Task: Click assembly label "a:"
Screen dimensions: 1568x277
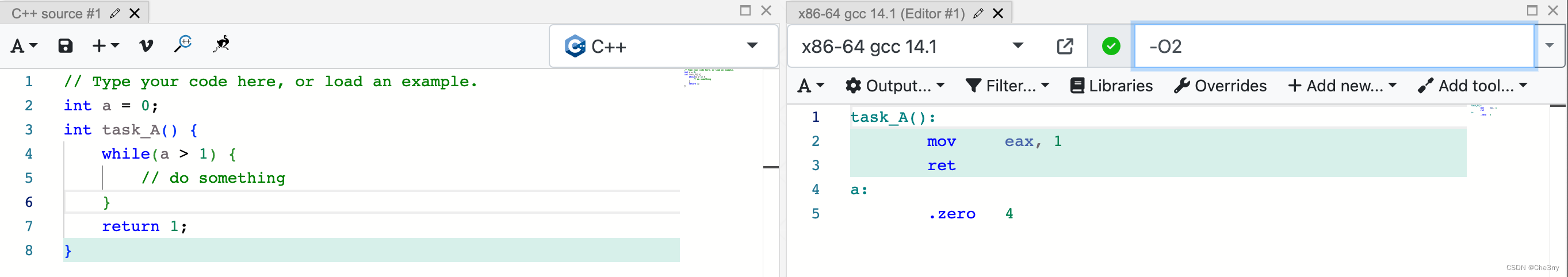Action: pyautogui.click(x=859, y=189)
